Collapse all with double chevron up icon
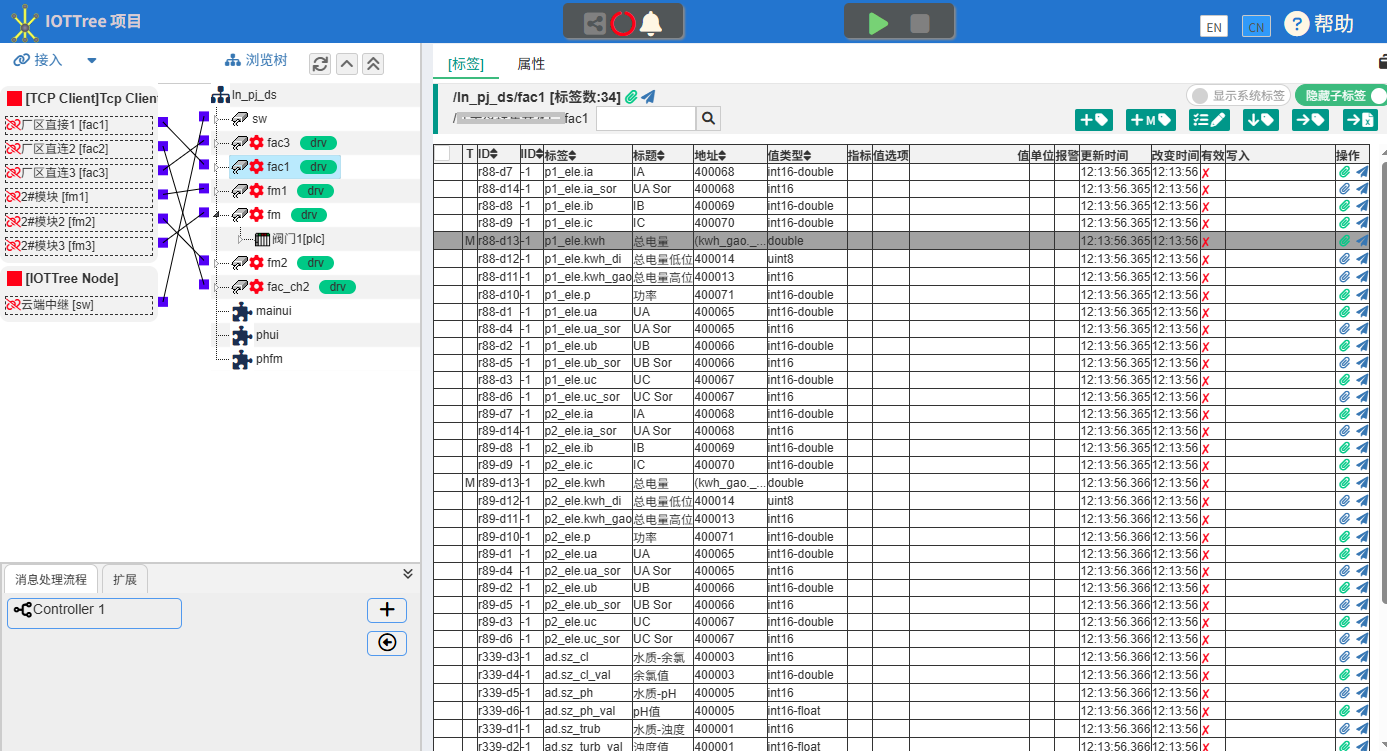 (x=373, y=64)
